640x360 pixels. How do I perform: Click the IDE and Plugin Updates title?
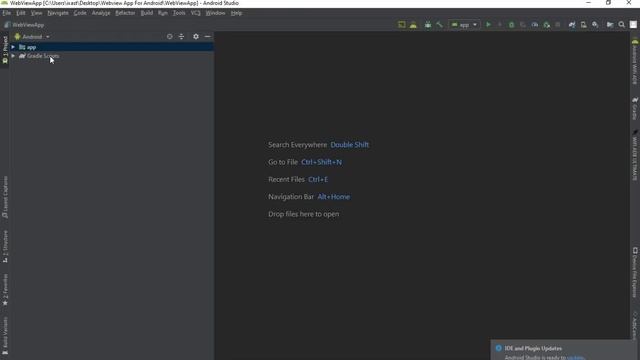coord(533,348)
